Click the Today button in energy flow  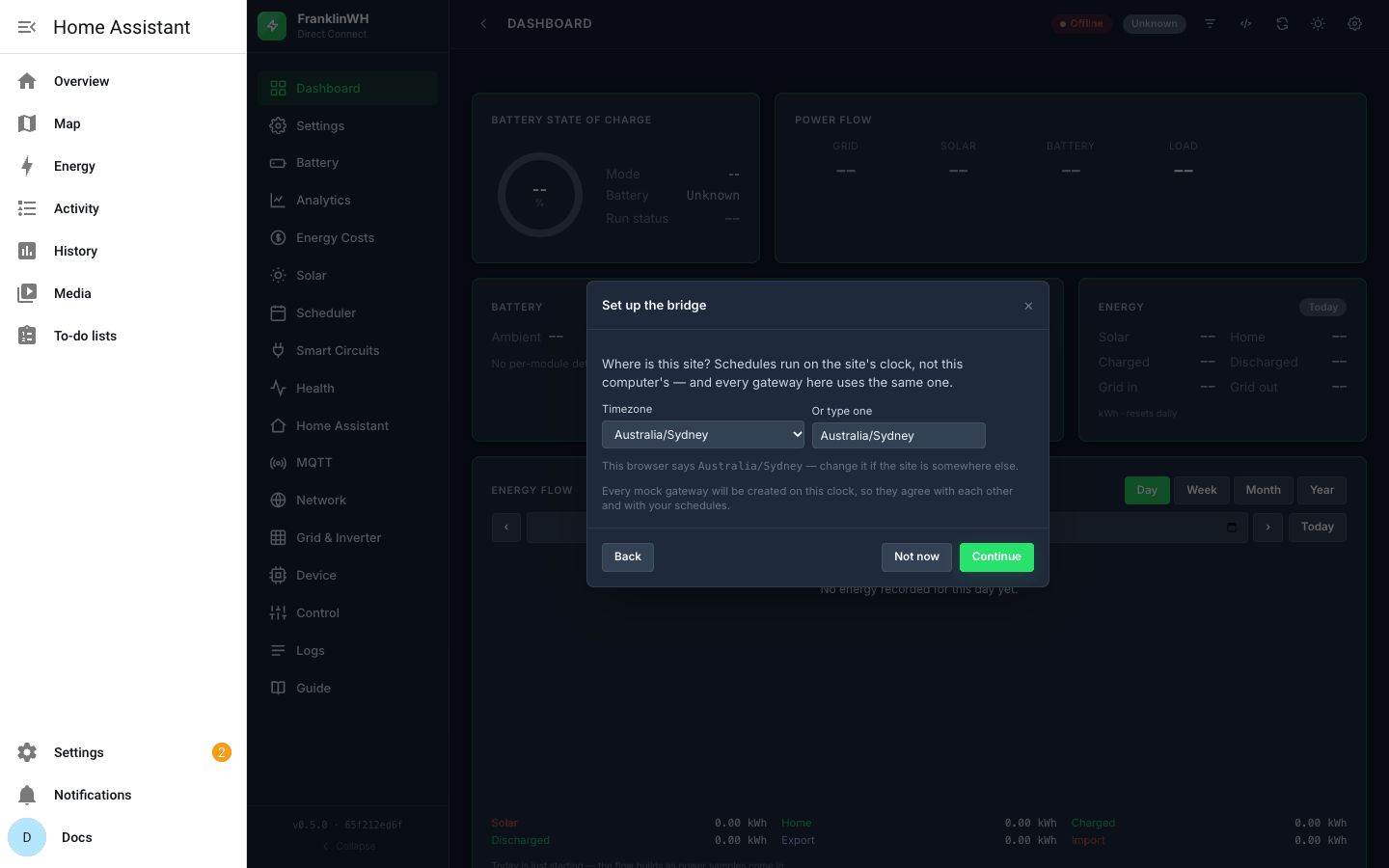1318,528
